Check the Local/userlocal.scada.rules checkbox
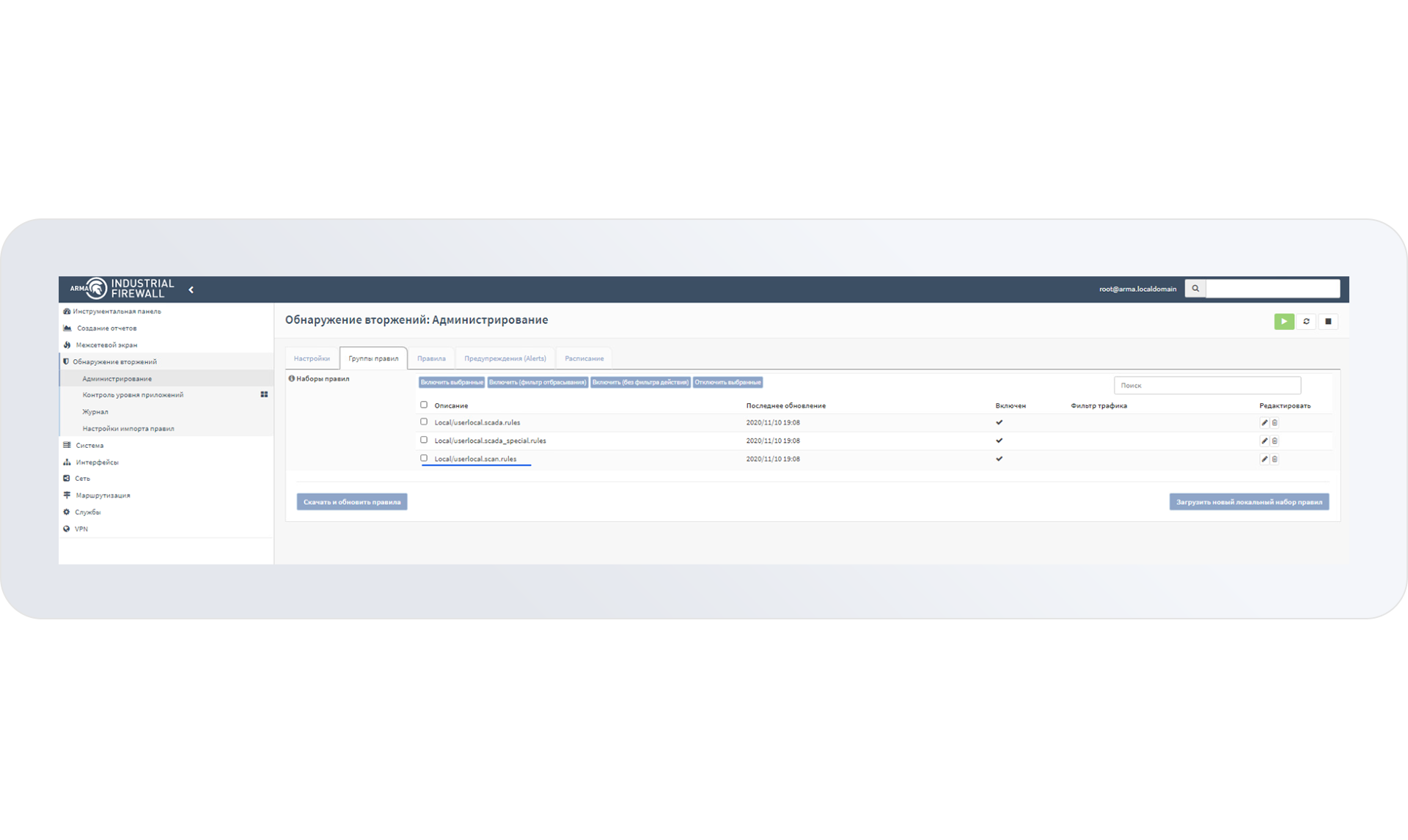 (x=424, y=422)
